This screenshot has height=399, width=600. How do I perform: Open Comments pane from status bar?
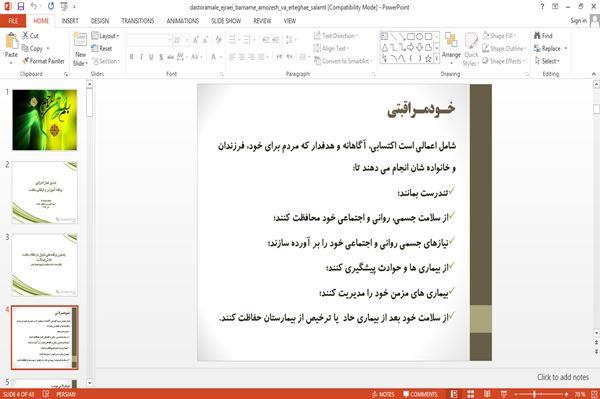point(420,394)
